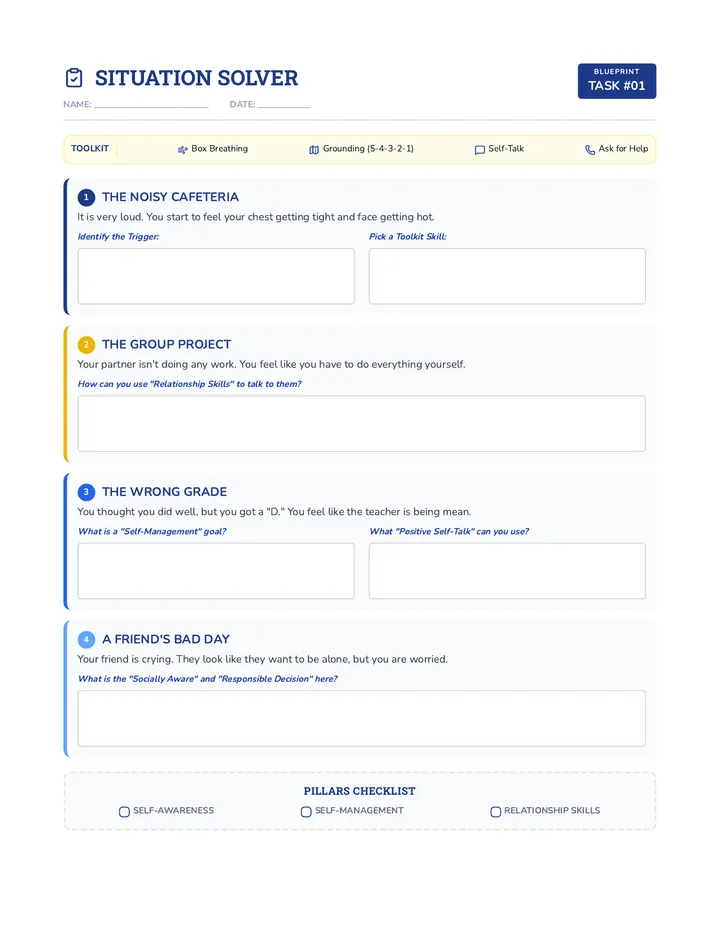Select the Ask for Help label
720x932 pixels.
[623, 149]
